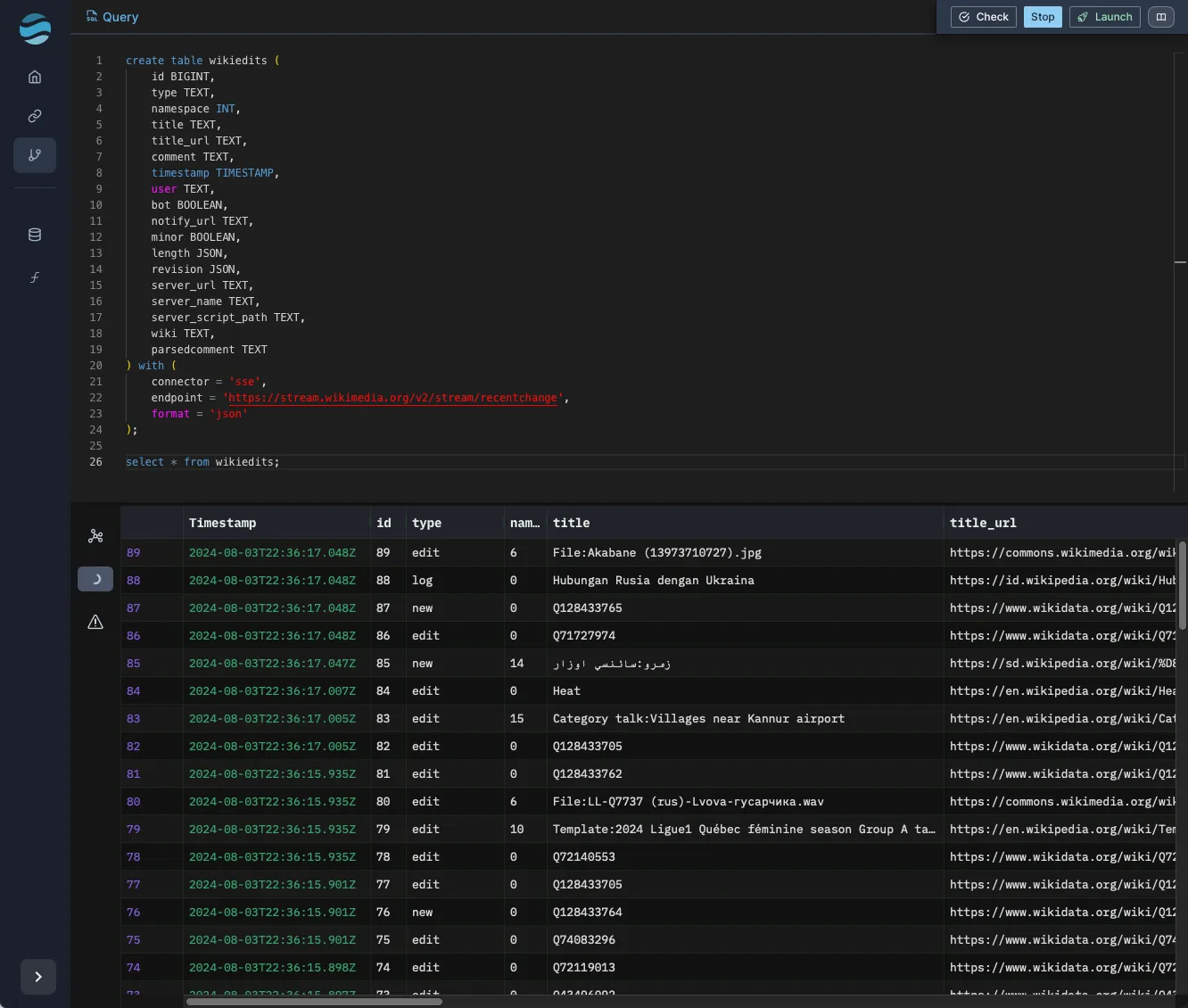Image resolution: width=1188 pixels, height=1008 pixels.
Task: Click the Arroyo logo in sidebar
Action: (x=35, y=29)
